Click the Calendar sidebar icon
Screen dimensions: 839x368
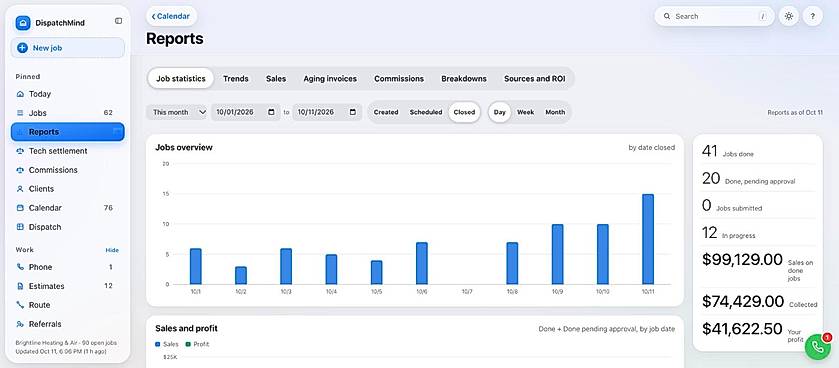[x=20, y=208]
